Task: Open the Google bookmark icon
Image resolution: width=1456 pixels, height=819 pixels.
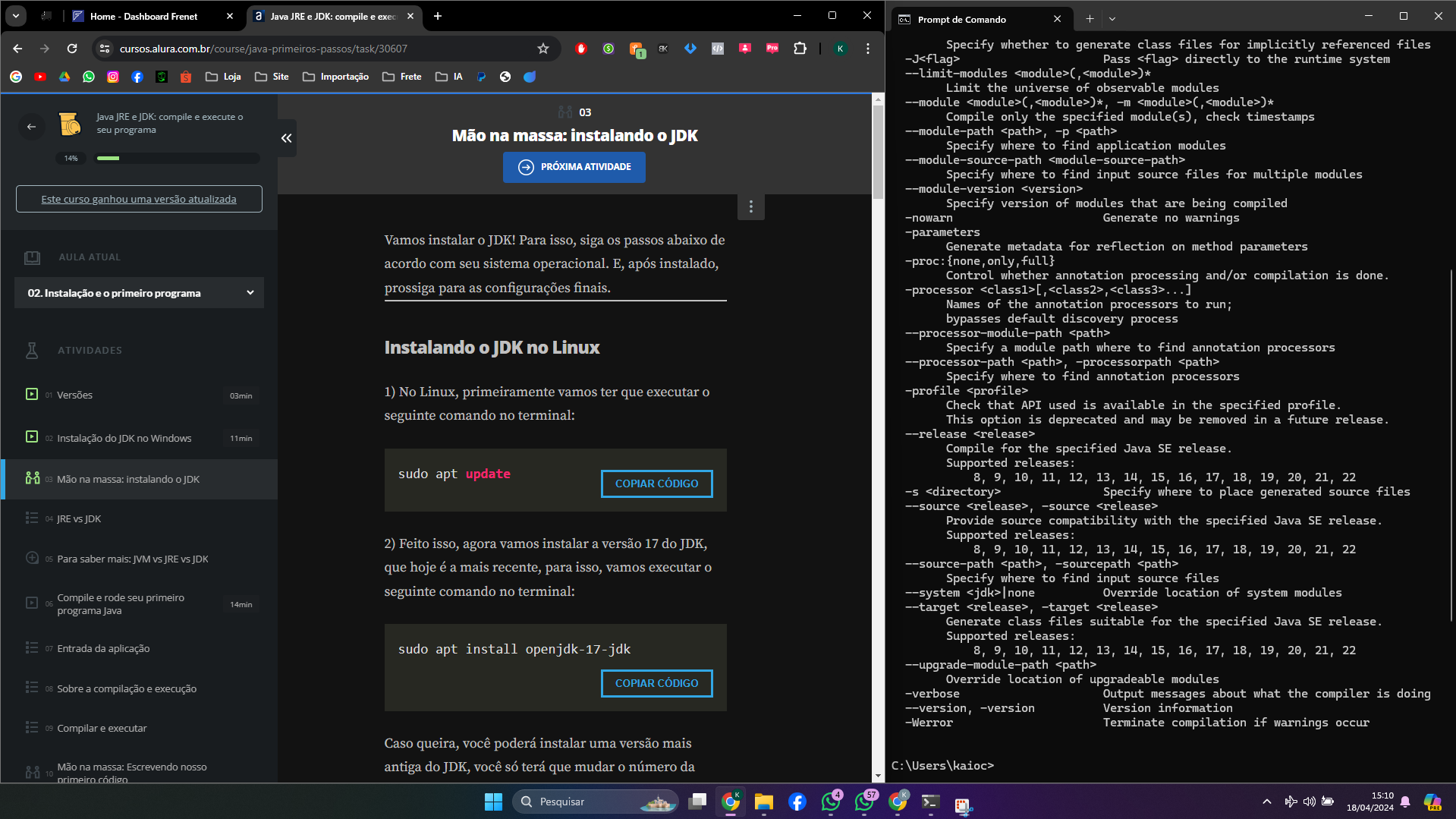Action: point(16,77)
